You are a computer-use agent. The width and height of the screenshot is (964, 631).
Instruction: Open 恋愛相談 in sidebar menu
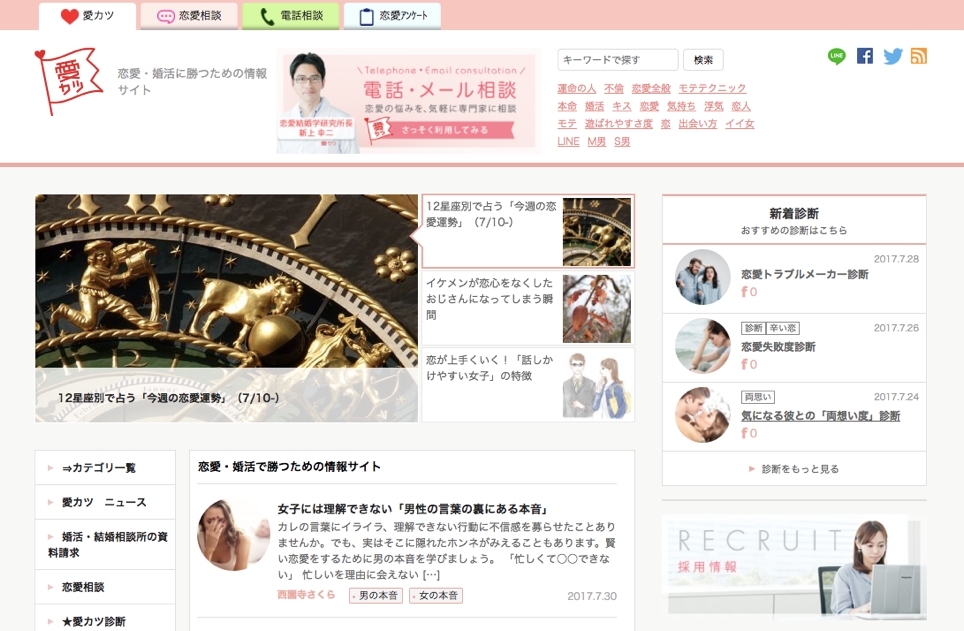tap(105, 587)
